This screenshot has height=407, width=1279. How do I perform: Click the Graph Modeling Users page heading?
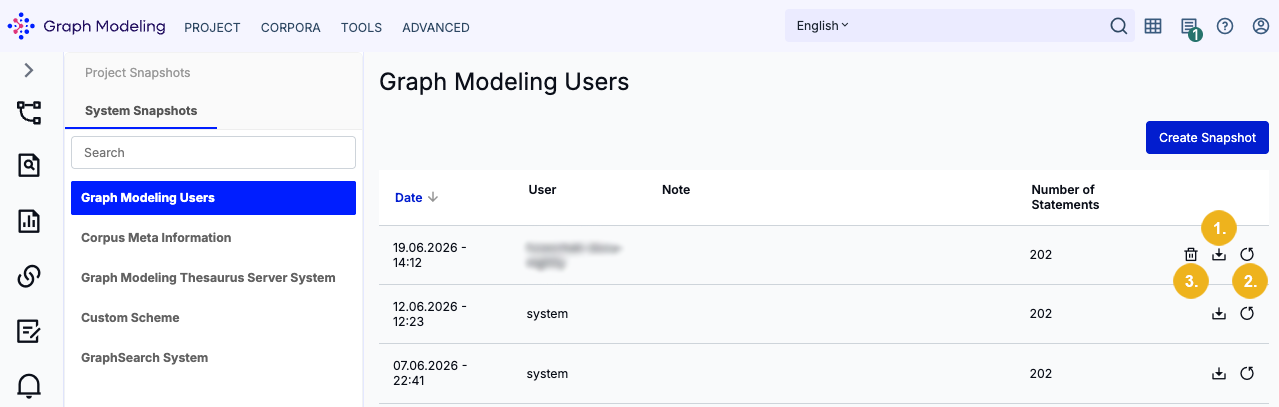[504, 82]
